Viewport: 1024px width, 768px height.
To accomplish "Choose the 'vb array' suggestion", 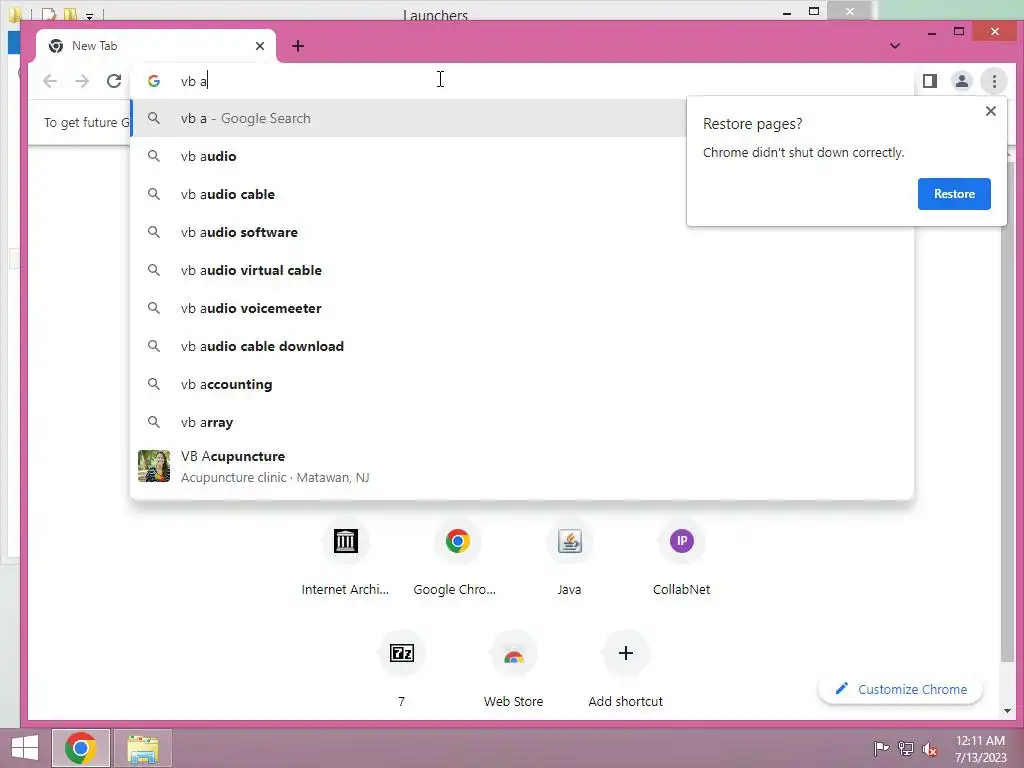I will pos(522,422).
